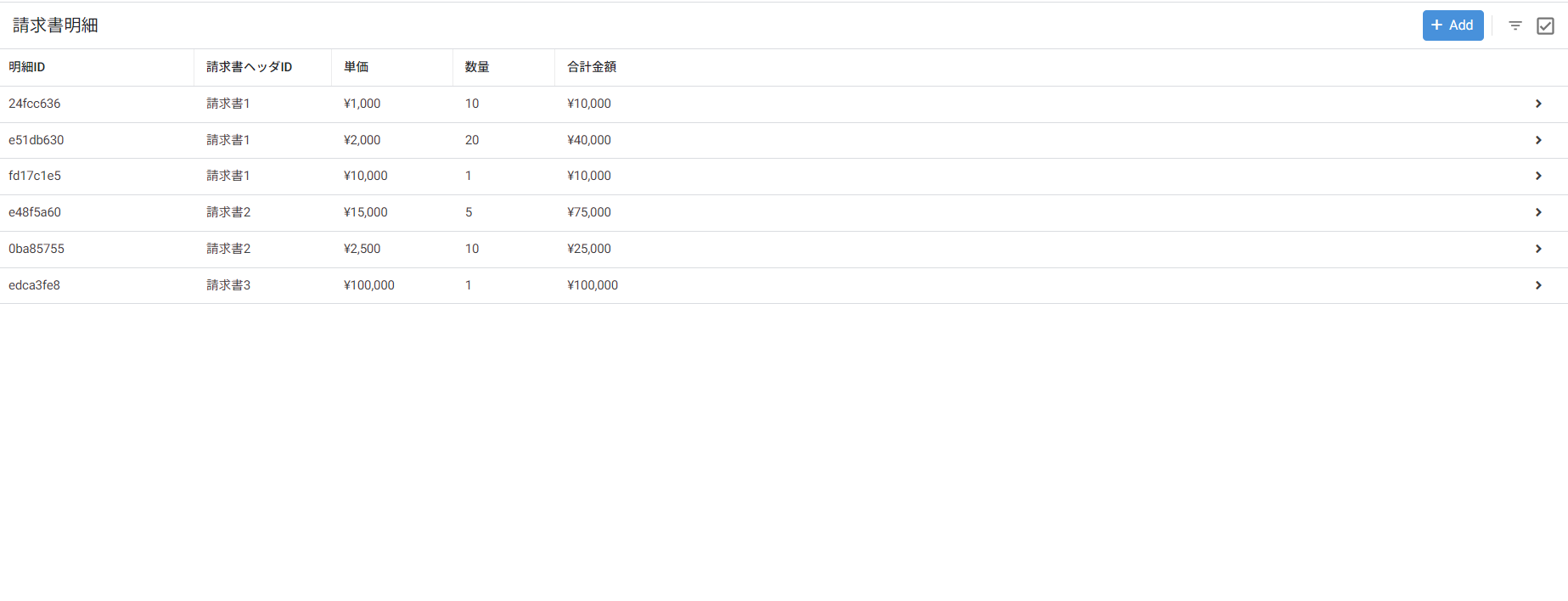Sort by the 数量 column header

[x=477, y=67]
